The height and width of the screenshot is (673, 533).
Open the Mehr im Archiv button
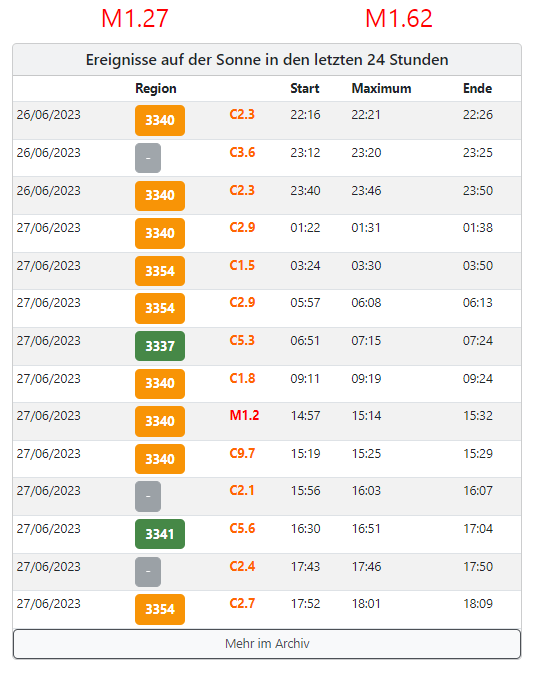pos(266,644)
